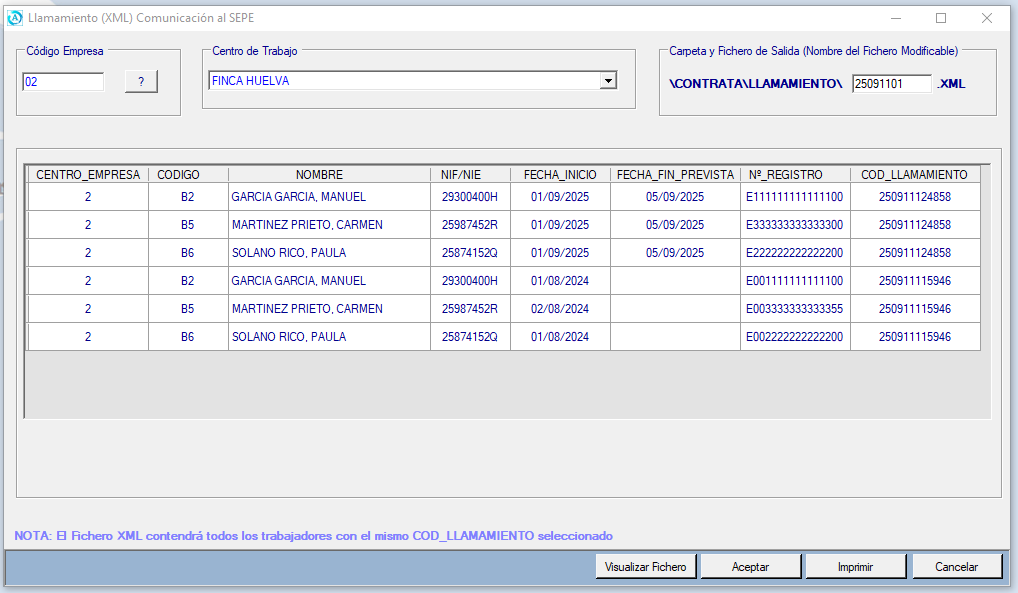Click registro E222222222222200 cell
1018x593 pixels.
tap(794, 253)
